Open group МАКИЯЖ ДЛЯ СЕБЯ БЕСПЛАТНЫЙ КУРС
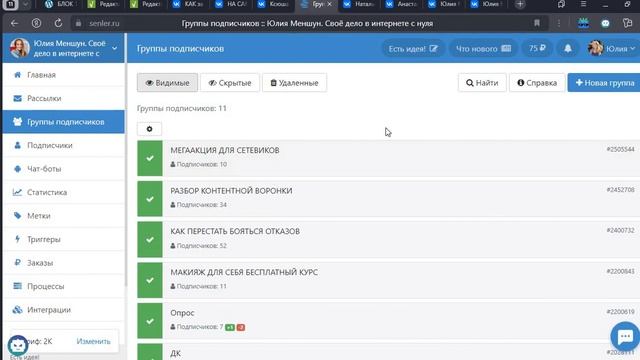The height and width of the screenshot is (360, 640). (244, 272)
